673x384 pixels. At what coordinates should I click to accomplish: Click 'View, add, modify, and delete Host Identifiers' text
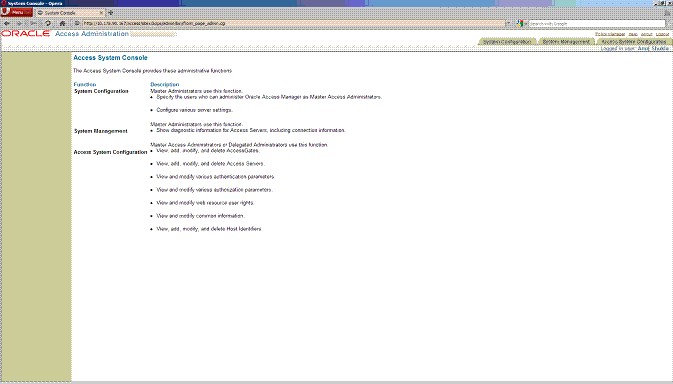[x=209, y=229]
